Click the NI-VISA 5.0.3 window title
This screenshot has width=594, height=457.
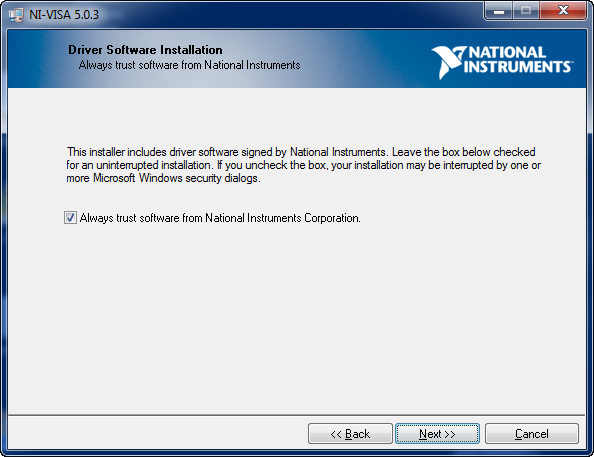[x=64, y=15]
